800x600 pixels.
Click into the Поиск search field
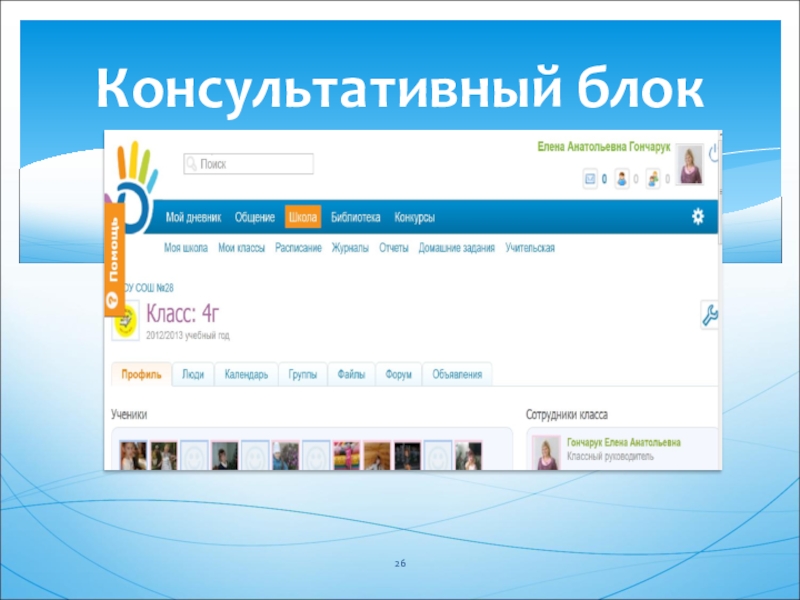click(248, 164)
